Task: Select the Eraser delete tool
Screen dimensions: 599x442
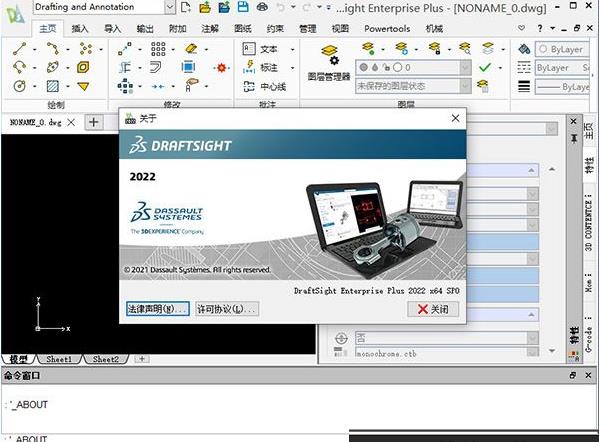Action: 191,49
